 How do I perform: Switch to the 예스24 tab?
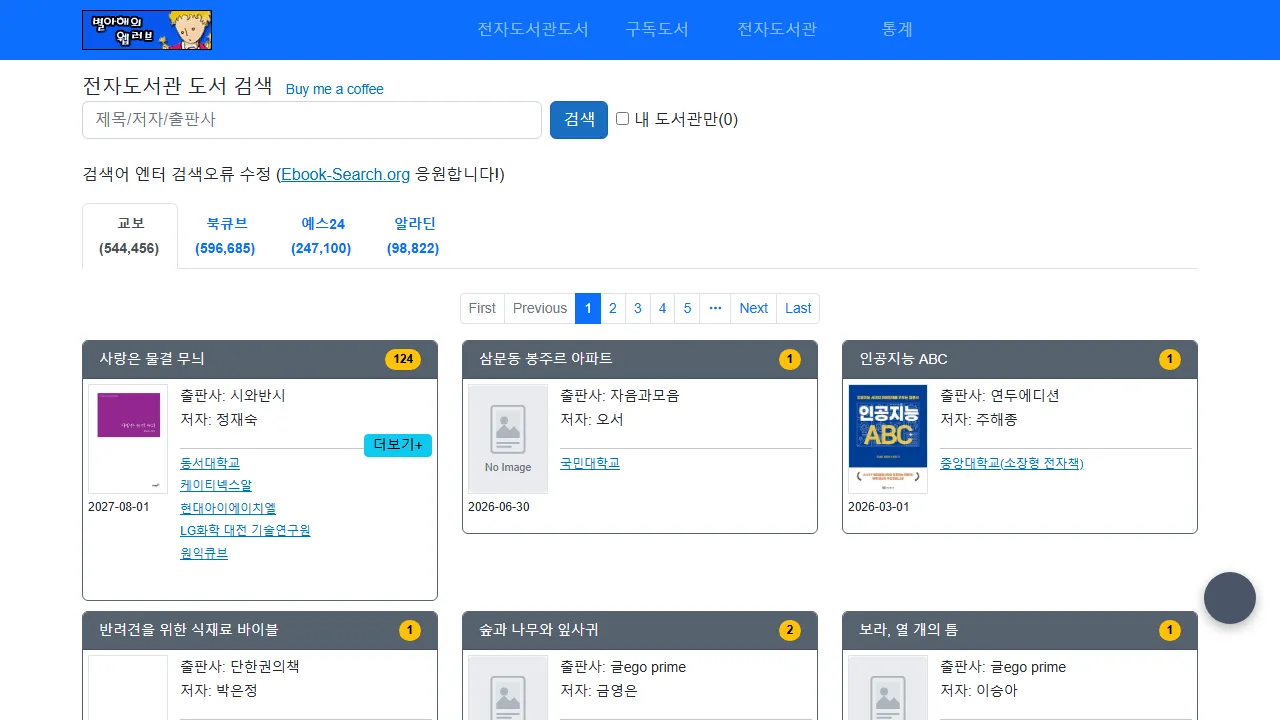pos(321,236)
